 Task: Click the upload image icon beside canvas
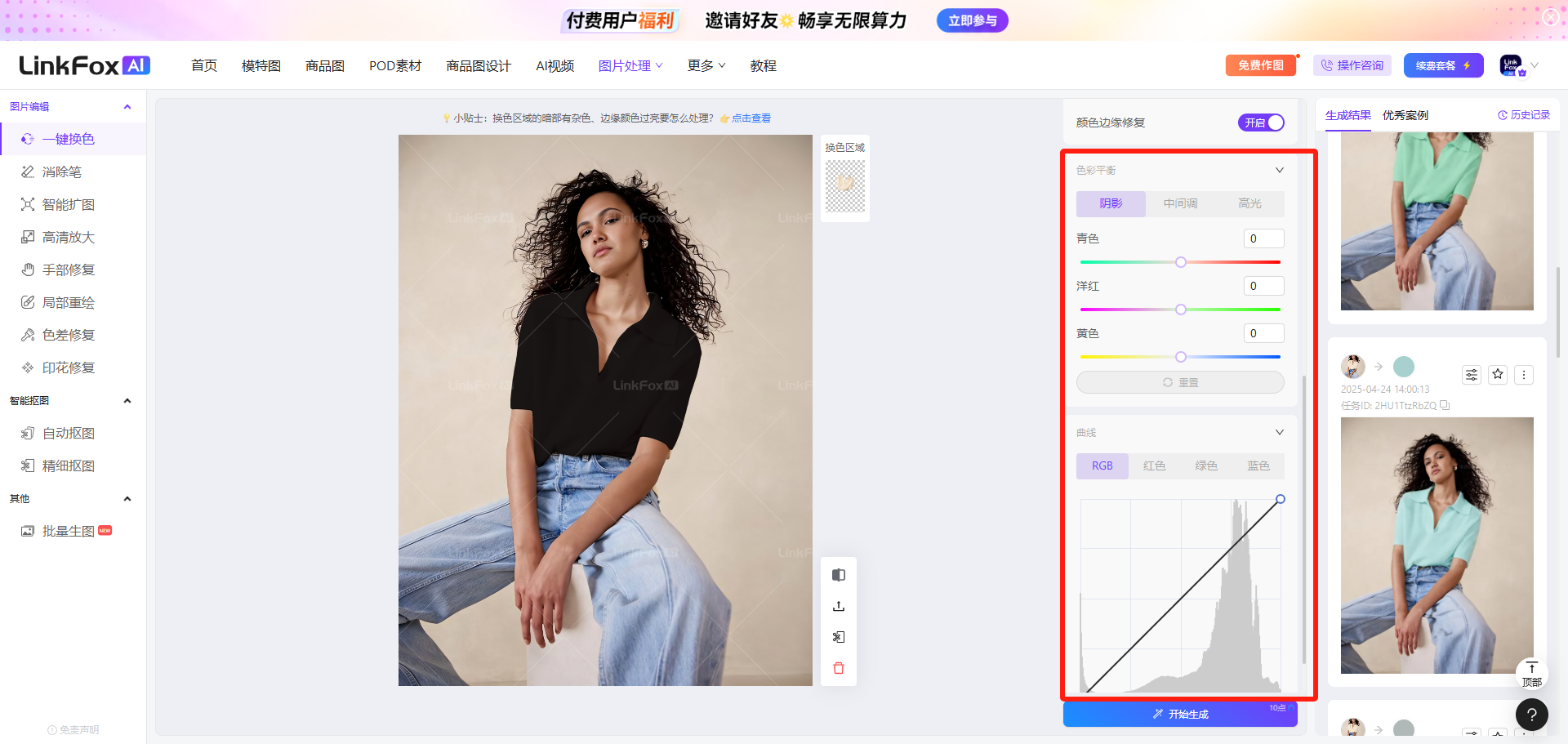(839, 606)
